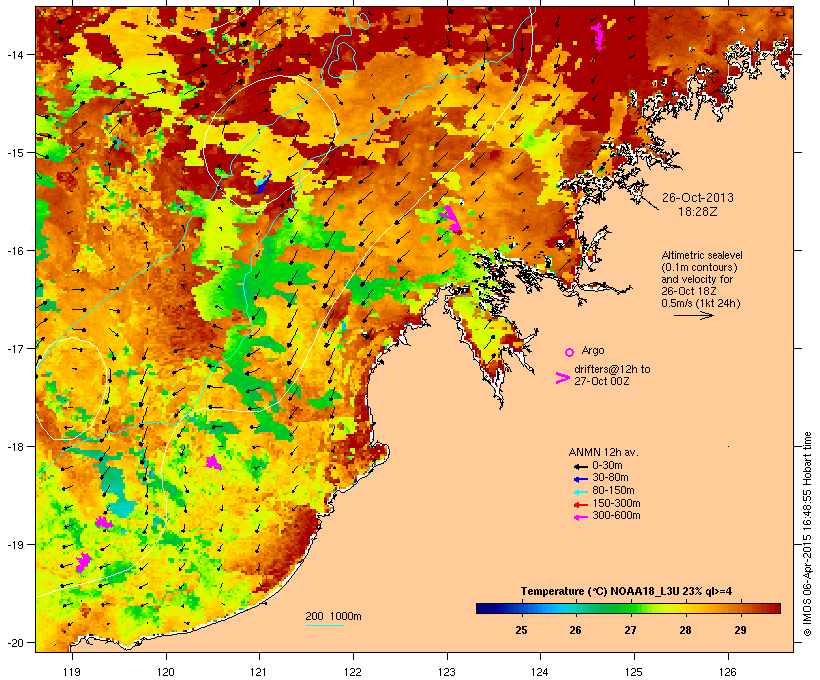
Task: Click the '300-600m' depth label
Action: [616, 516]
